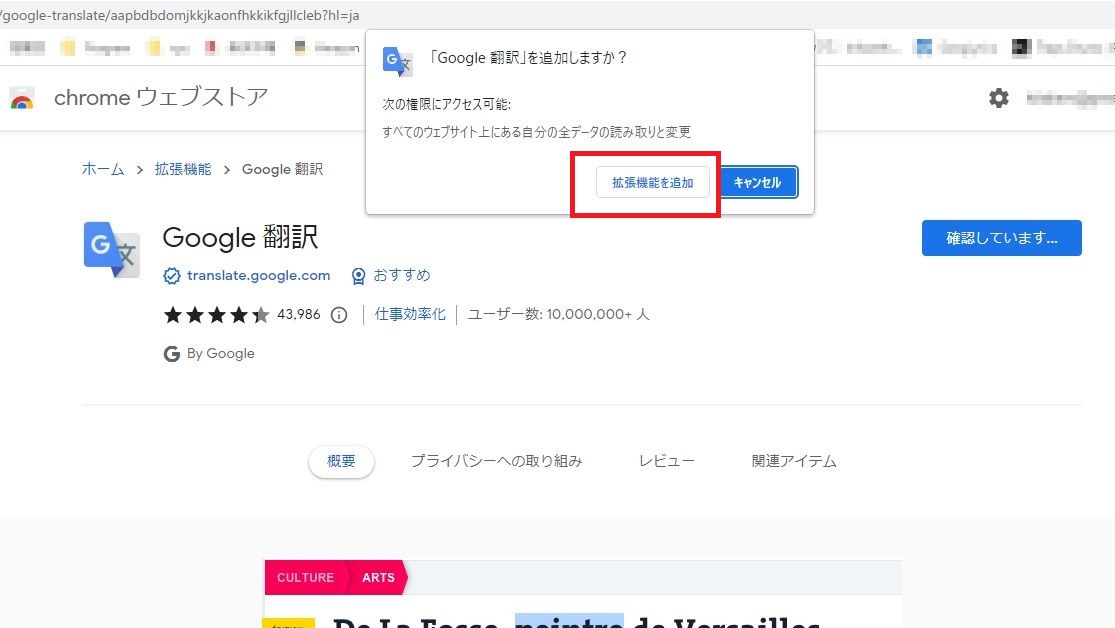The height and width of the screenshot is (628, 1115).
Task: Click the large Google 翻訳 extension icon
Action: 111,249
